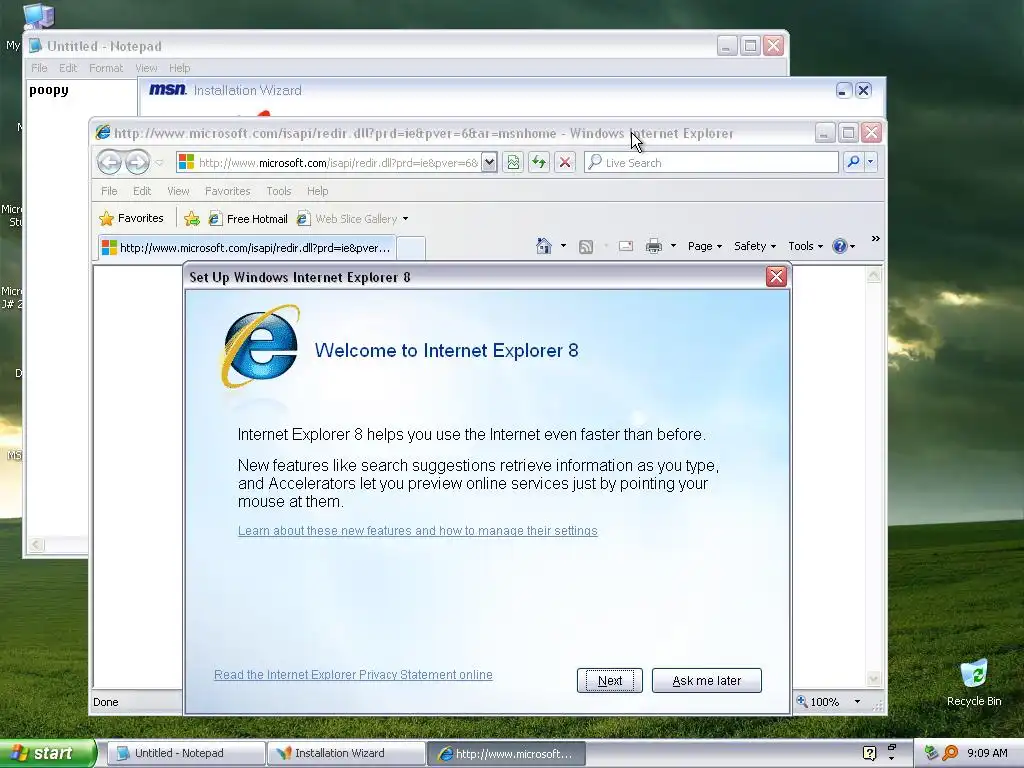Open the Tools menu in IE menu bar
The height and width of the screenshot is (768, 1024).
click(278, 191)
